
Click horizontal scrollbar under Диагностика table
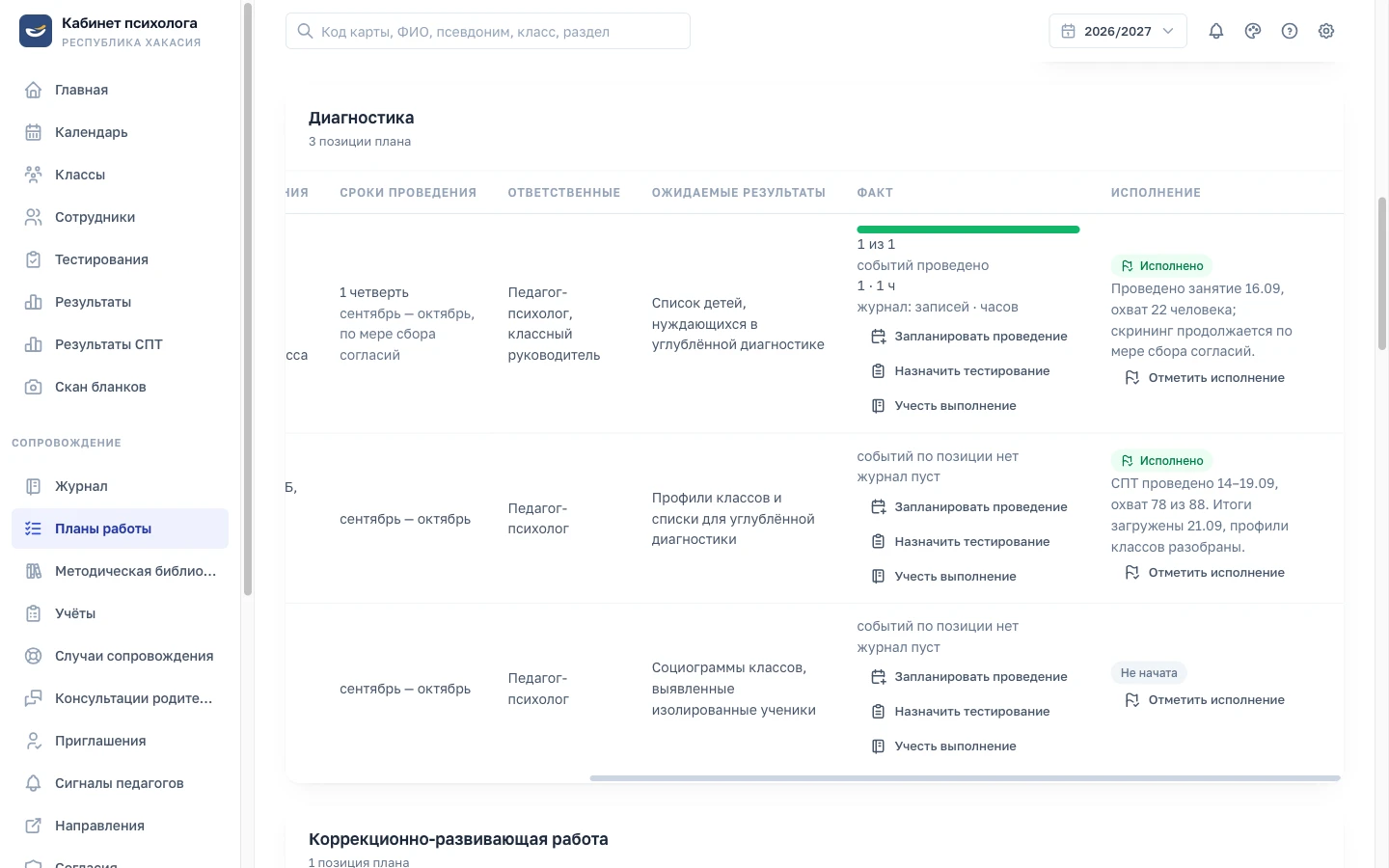coord(965,777)
